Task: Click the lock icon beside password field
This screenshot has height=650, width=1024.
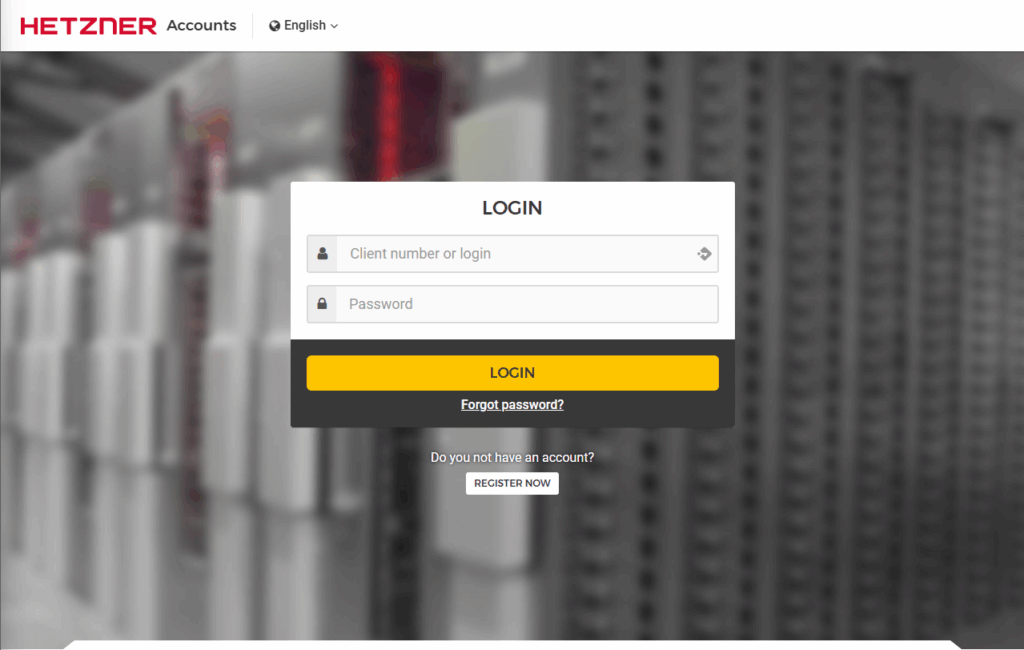Action: pos(323,304)
